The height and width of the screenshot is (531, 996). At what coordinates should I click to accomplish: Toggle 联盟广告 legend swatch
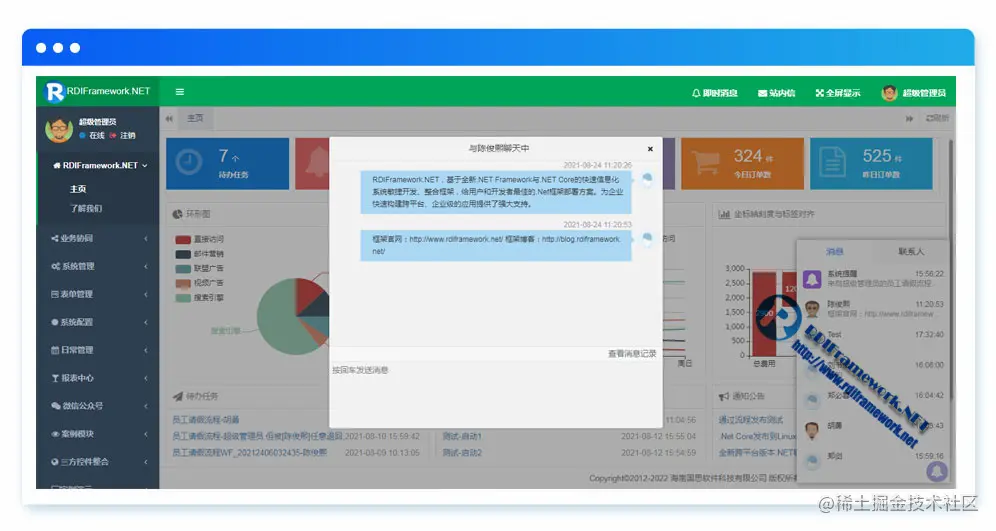(x=183, y=269)
